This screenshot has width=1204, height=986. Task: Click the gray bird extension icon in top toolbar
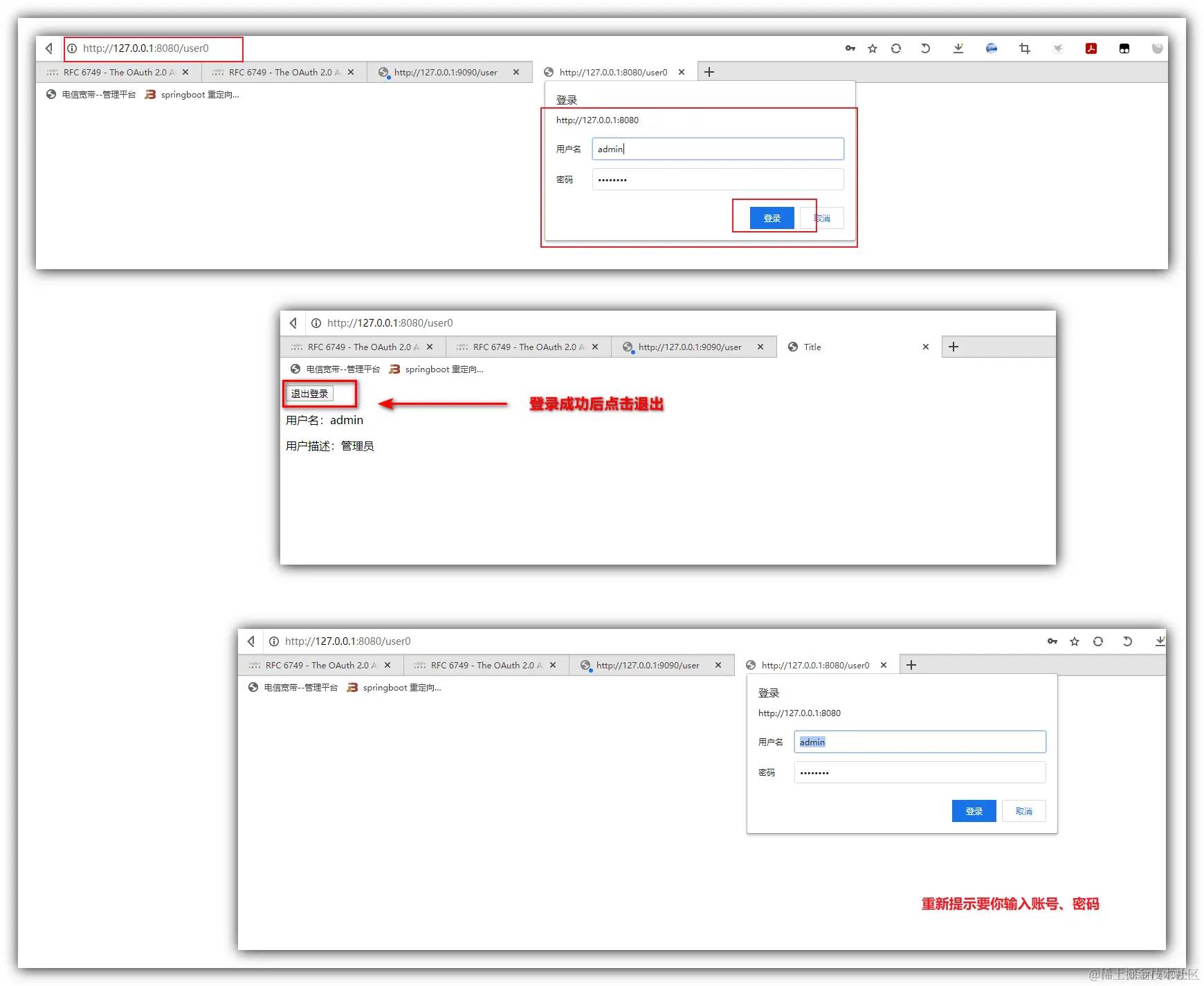point(1058,48)
